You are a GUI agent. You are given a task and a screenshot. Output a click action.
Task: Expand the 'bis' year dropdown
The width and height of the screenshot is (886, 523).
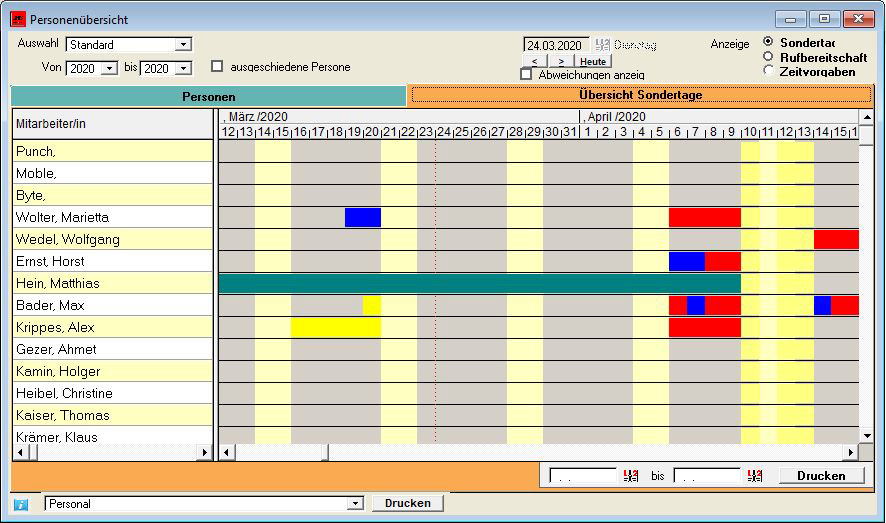click(x=183, y=68)
